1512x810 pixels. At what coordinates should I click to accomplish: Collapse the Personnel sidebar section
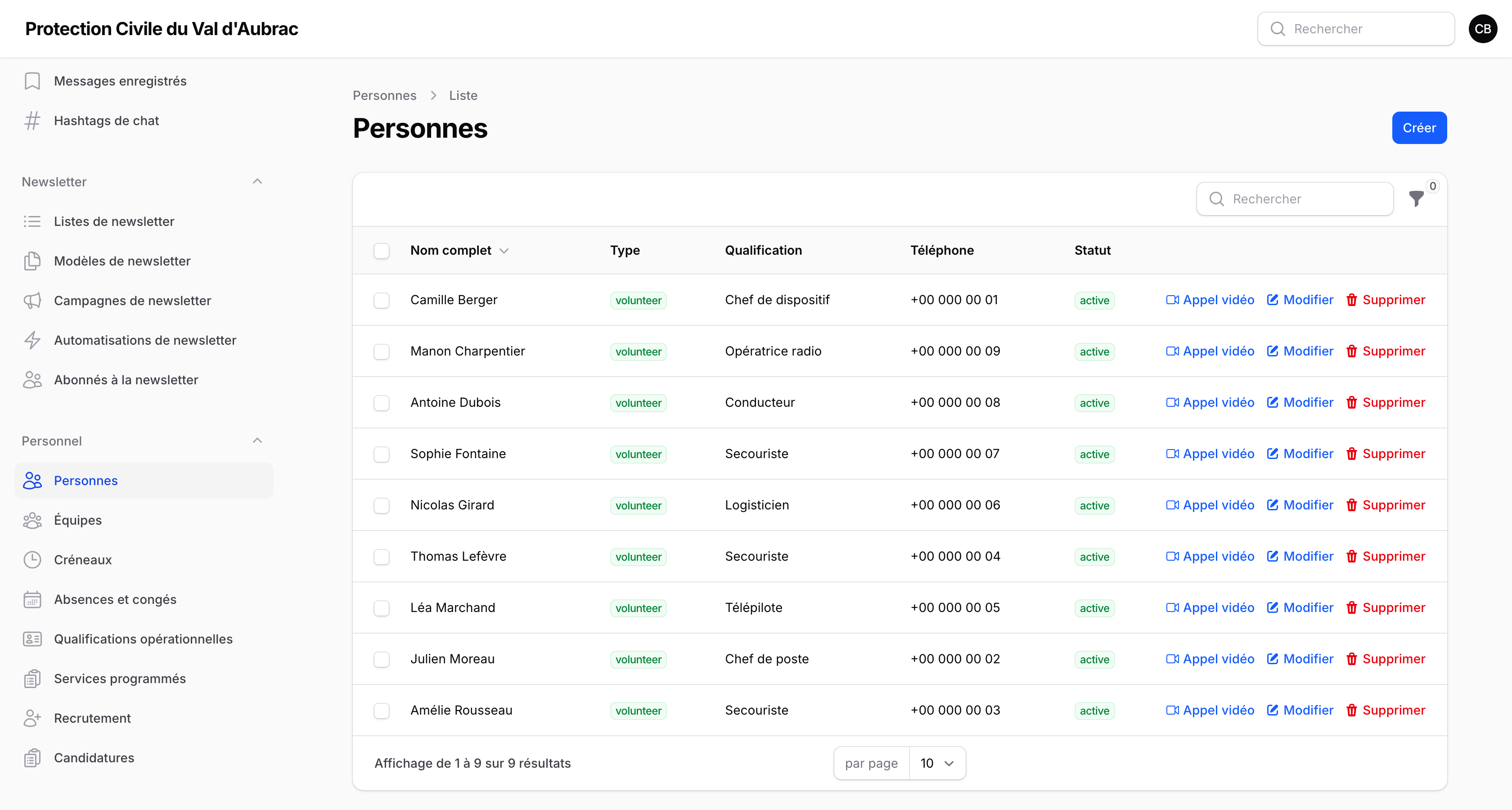(x=257, y=441)
